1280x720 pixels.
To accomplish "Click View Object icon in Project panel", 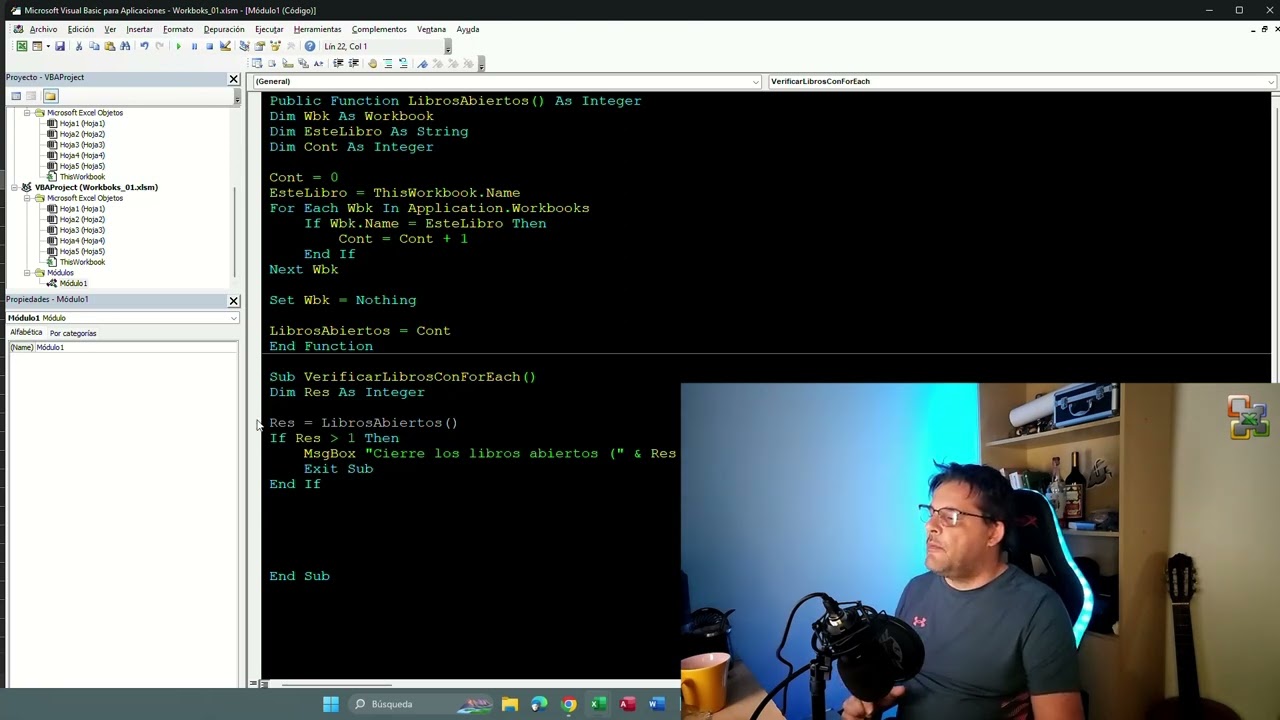I will 31,96.
